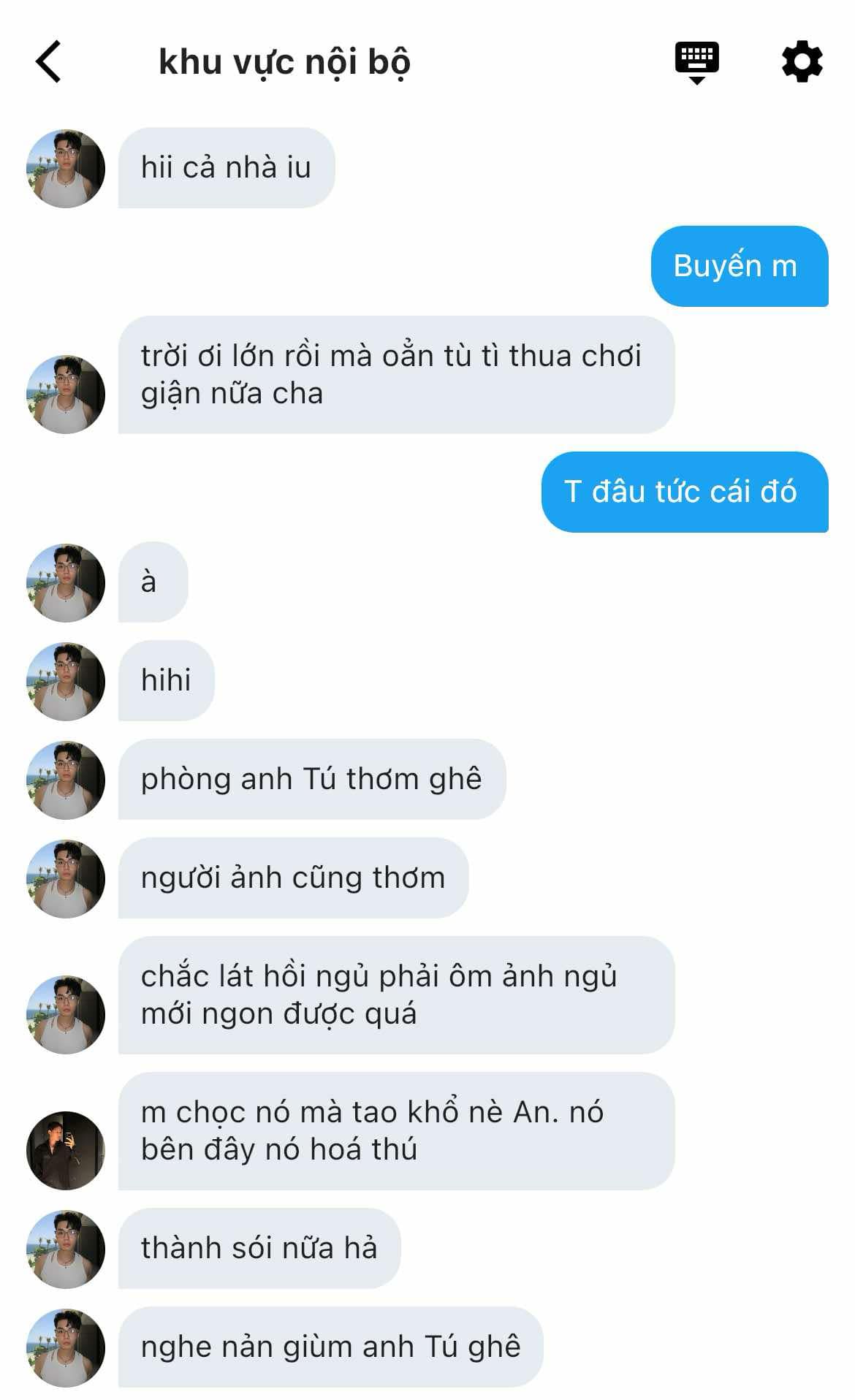Tap the single "à" message bubble
Screen dimensions: 855x1400
(x=153, y=582)
